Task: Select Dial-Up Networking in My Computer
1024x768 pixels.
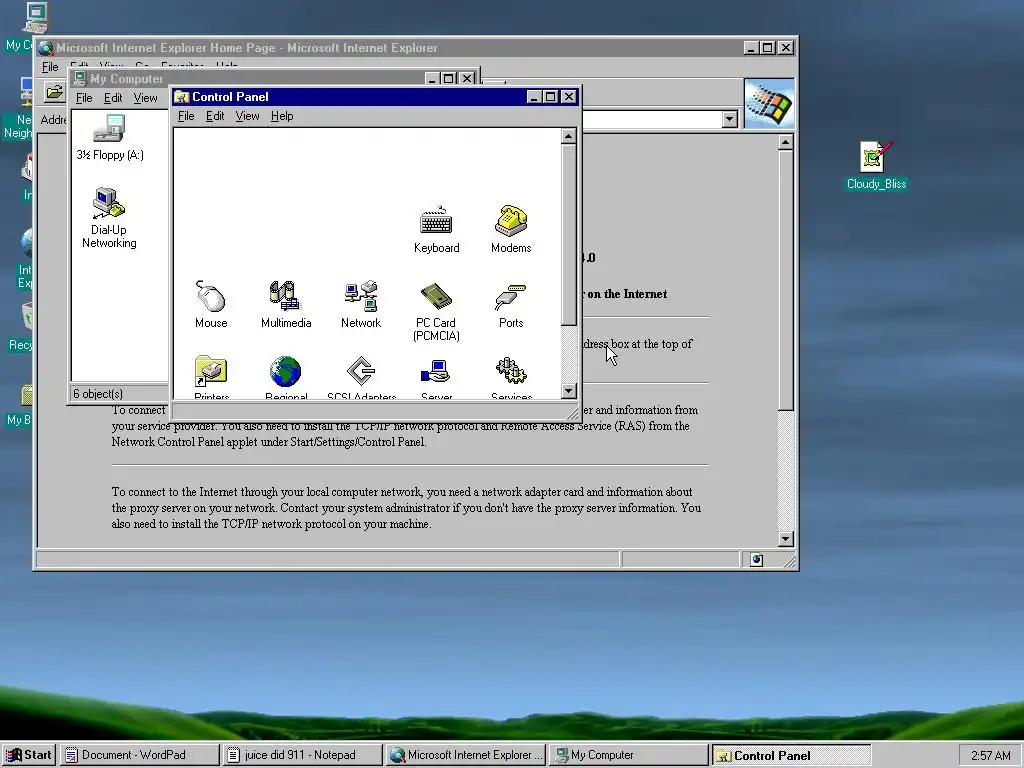Action: click(109, 218)
